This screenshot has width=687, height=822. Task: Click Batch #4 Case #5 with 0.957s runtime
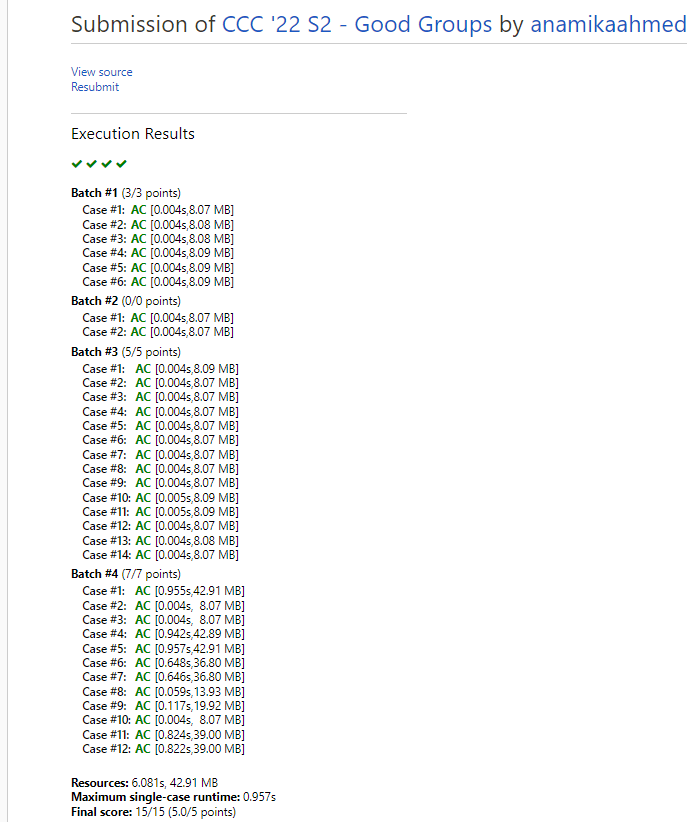pos(164,649)
